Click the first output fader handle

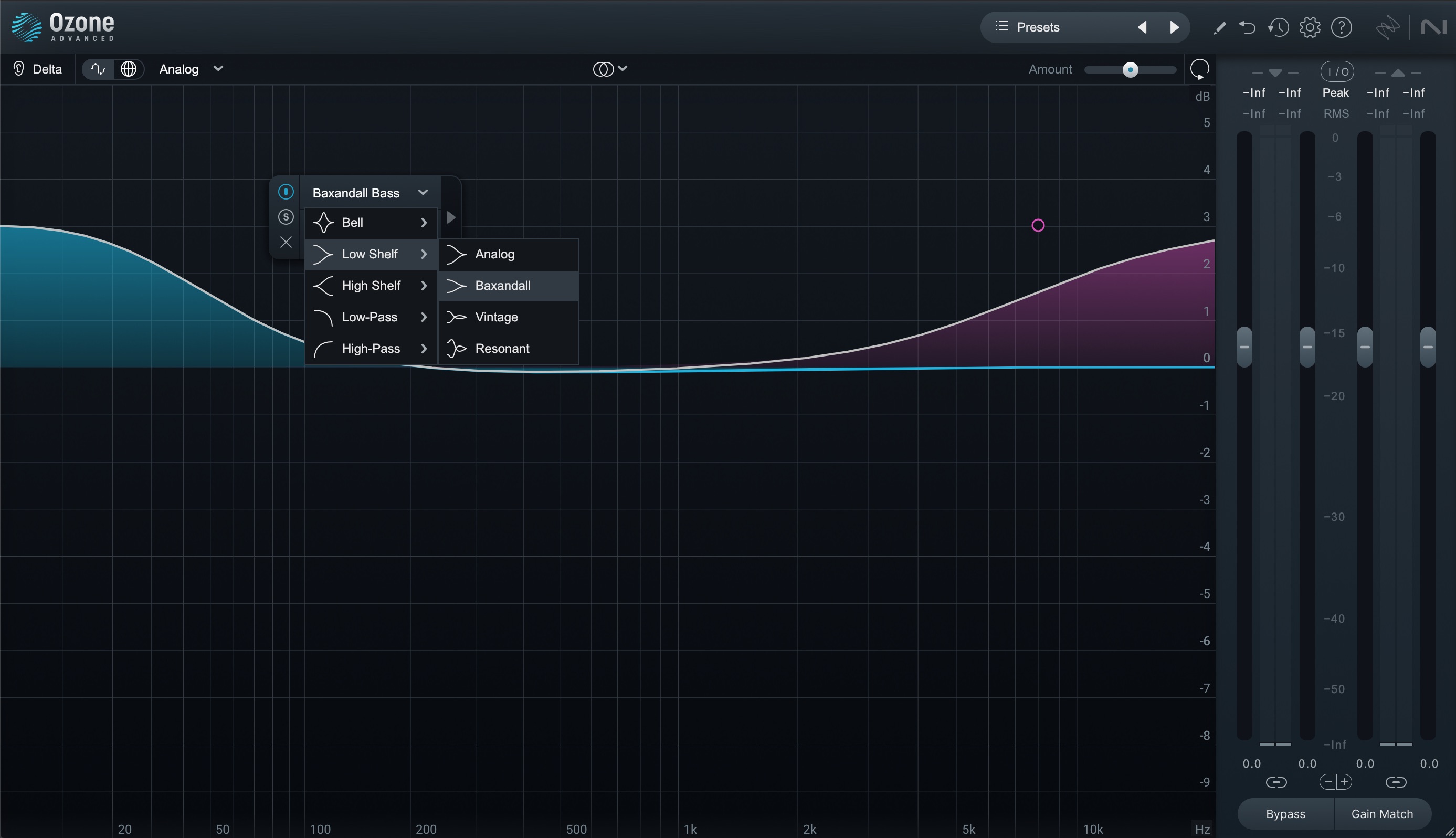(x=1365, y=347)
